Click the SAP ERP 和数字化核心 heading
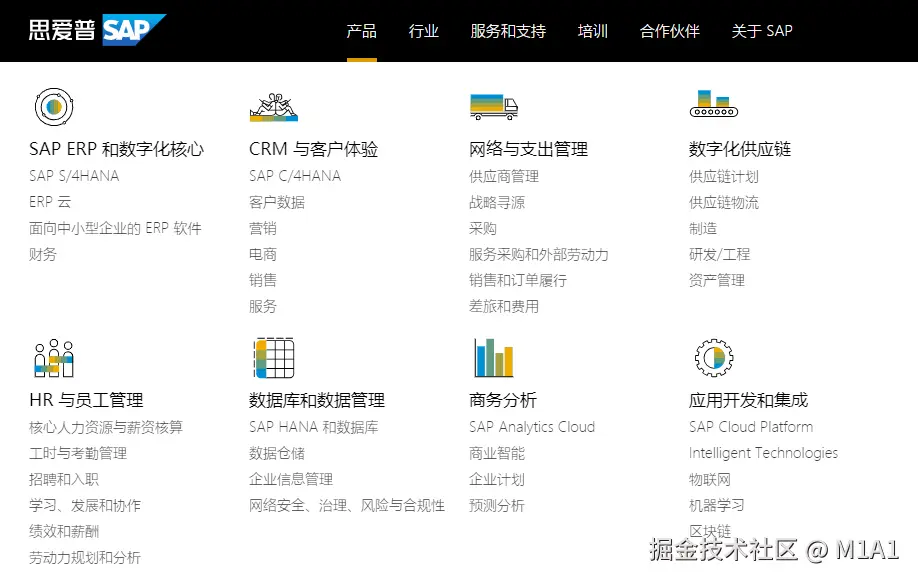 117,149
